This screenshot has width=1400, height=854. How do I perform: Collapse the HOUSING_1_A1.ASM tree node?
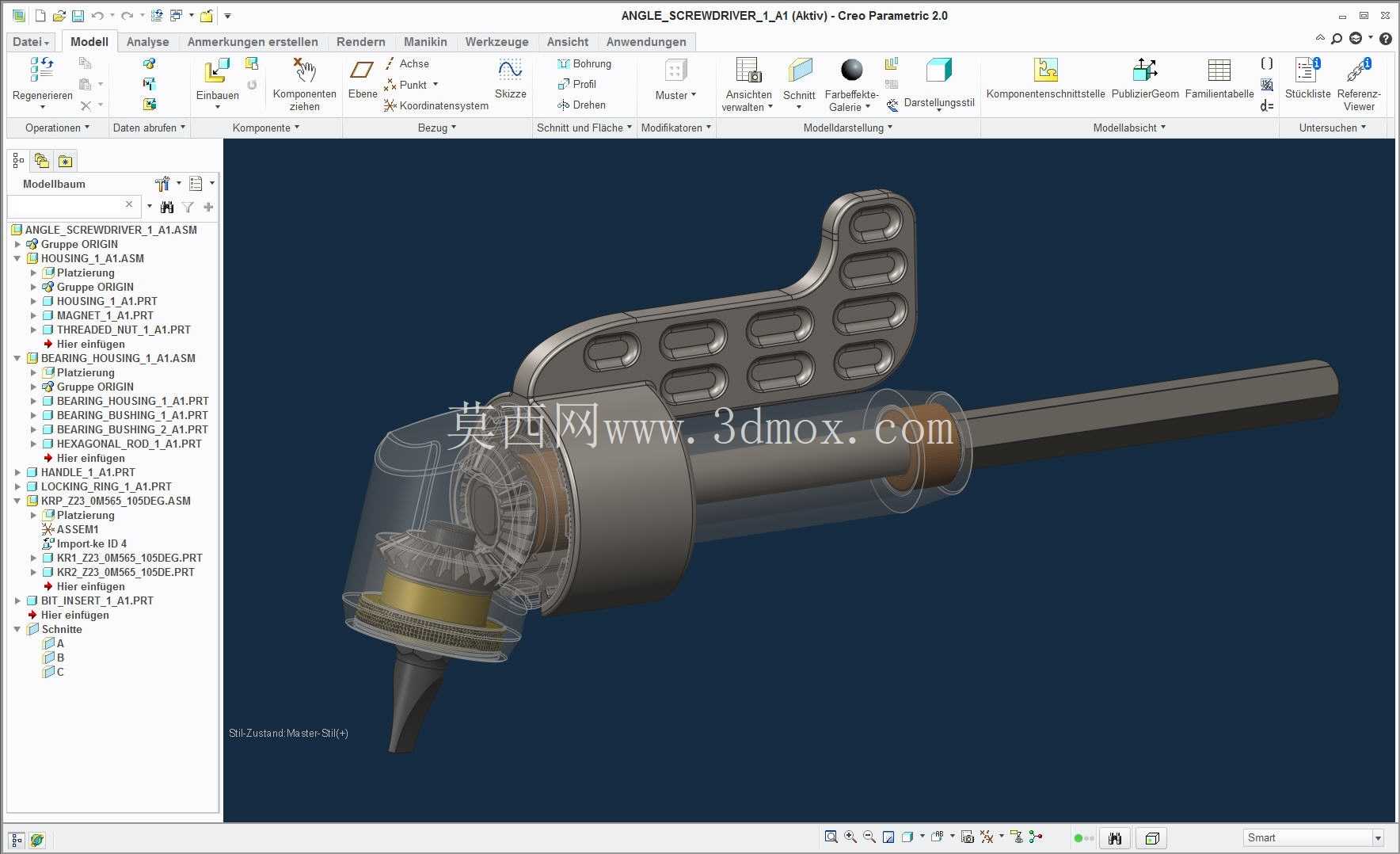[17, 258]
